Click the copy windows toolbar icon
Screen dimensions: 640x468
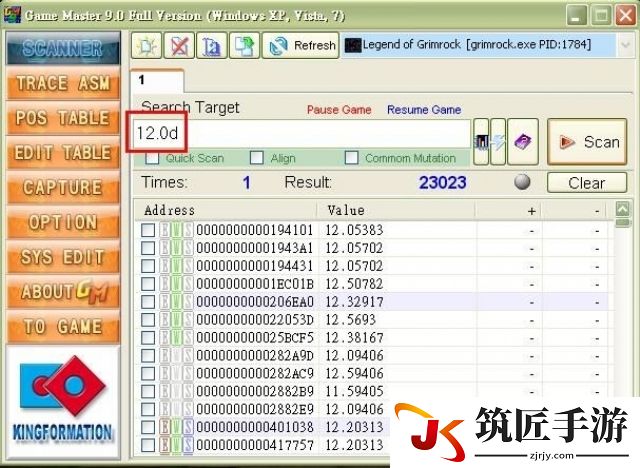(244, 45)
